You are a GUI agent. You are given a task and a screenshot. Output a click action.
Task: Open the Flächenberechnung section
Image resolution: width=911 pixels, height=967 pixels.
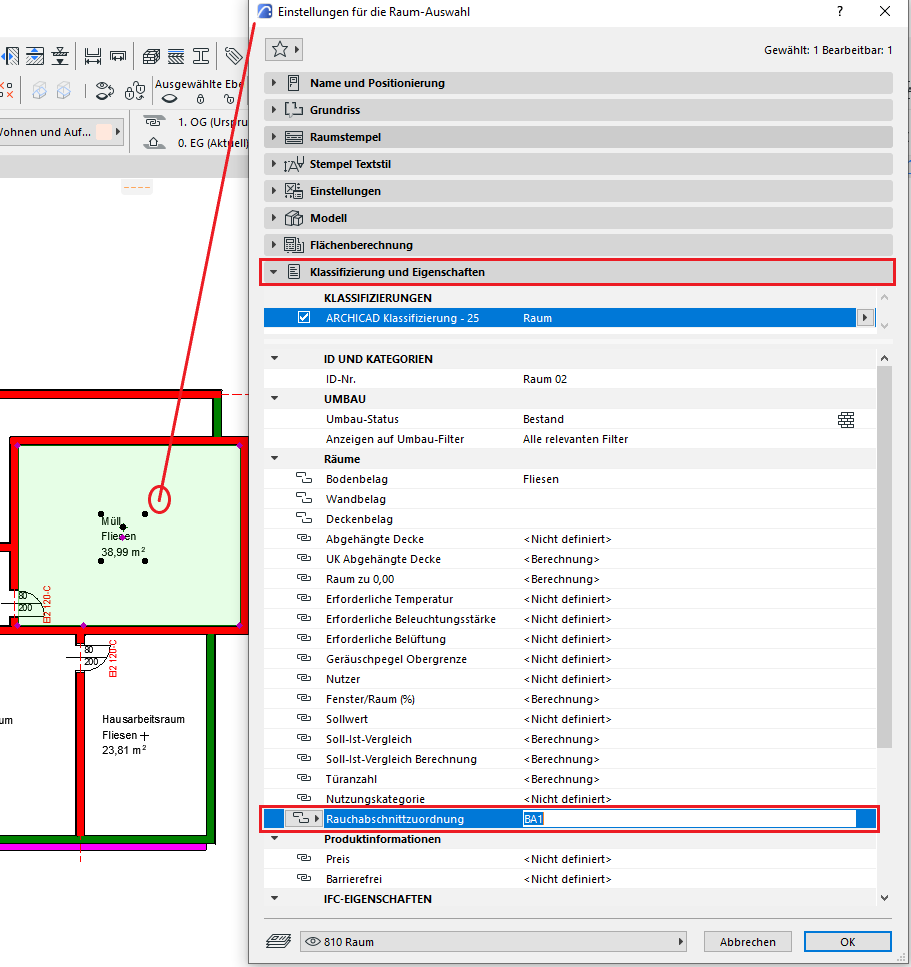[x=361, y=245]
